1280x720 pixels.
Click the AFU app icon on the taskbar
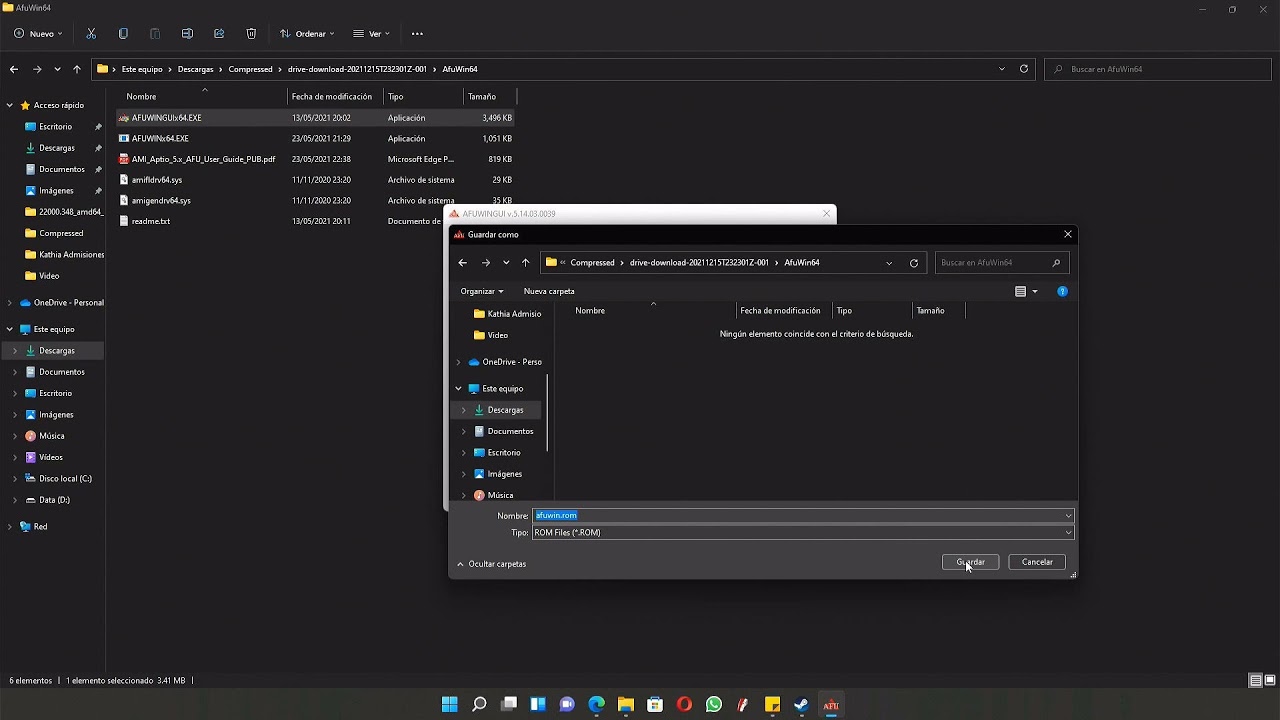pyautogui.click(x=831, y=705)
